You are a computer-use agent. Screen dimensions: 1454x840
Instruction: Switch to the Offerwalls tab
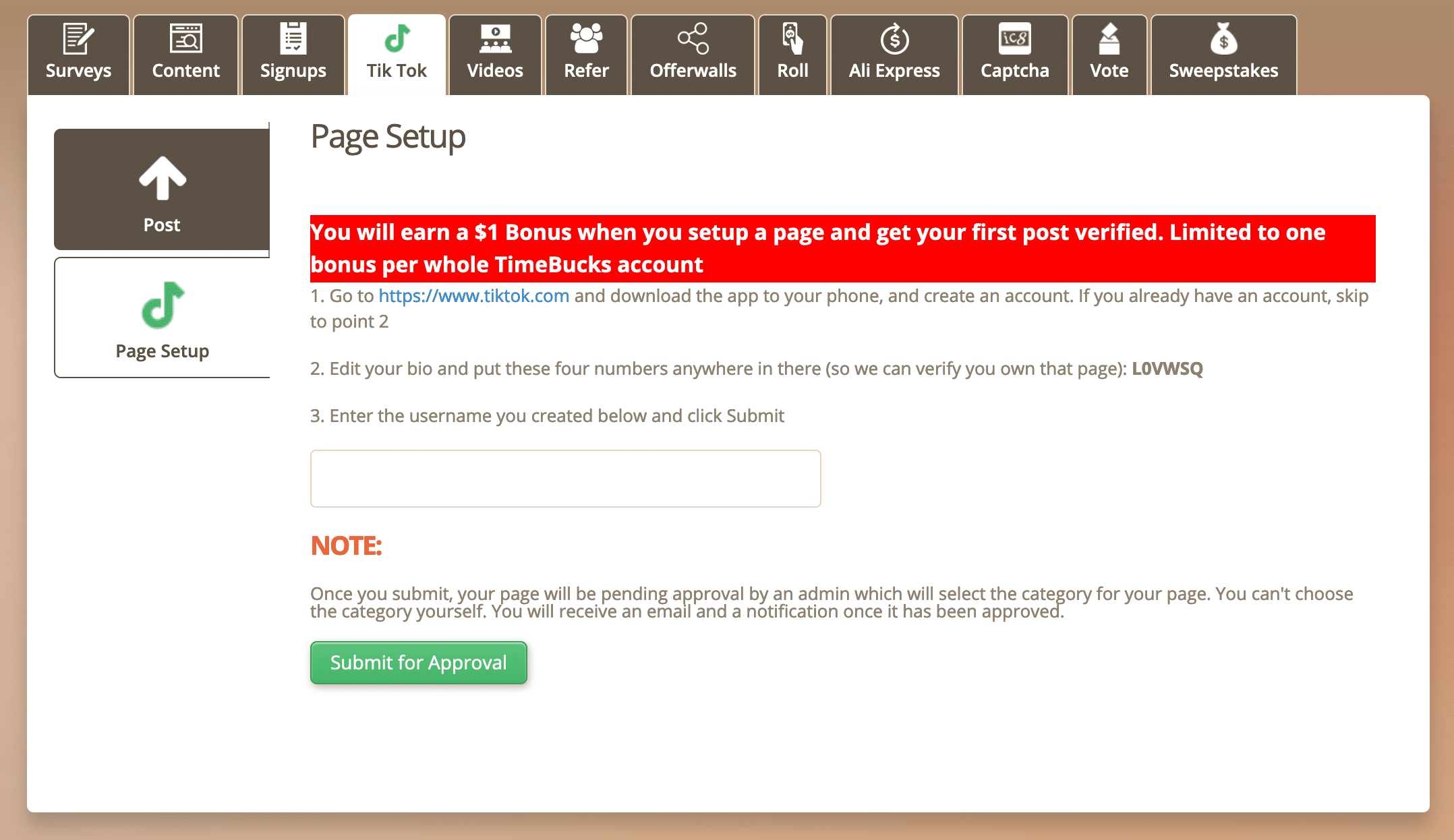click(693, 55)
